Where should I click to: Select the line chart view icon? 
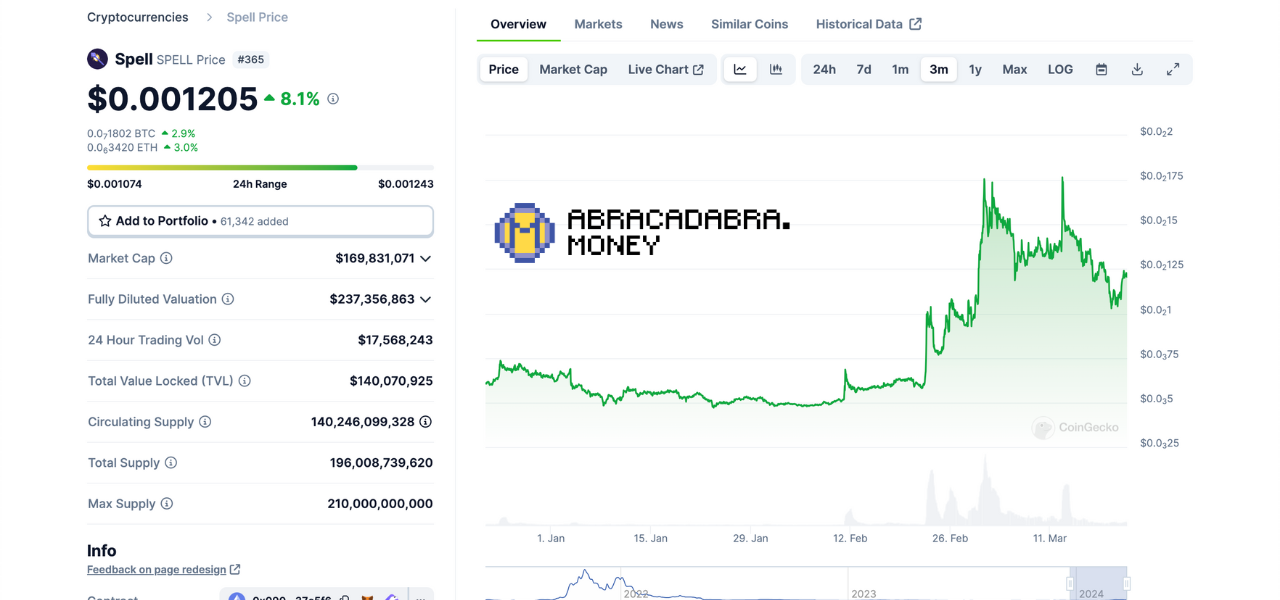click(740, 69)
